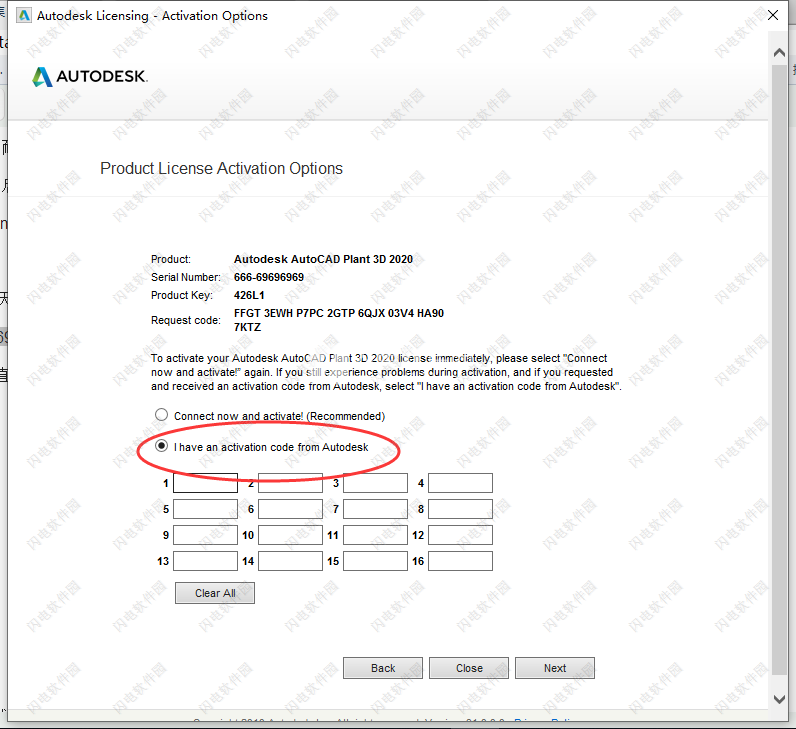The width and height of the screenshot is (796, 729).
Task: Proceed with the Next button
Action: 555,668
